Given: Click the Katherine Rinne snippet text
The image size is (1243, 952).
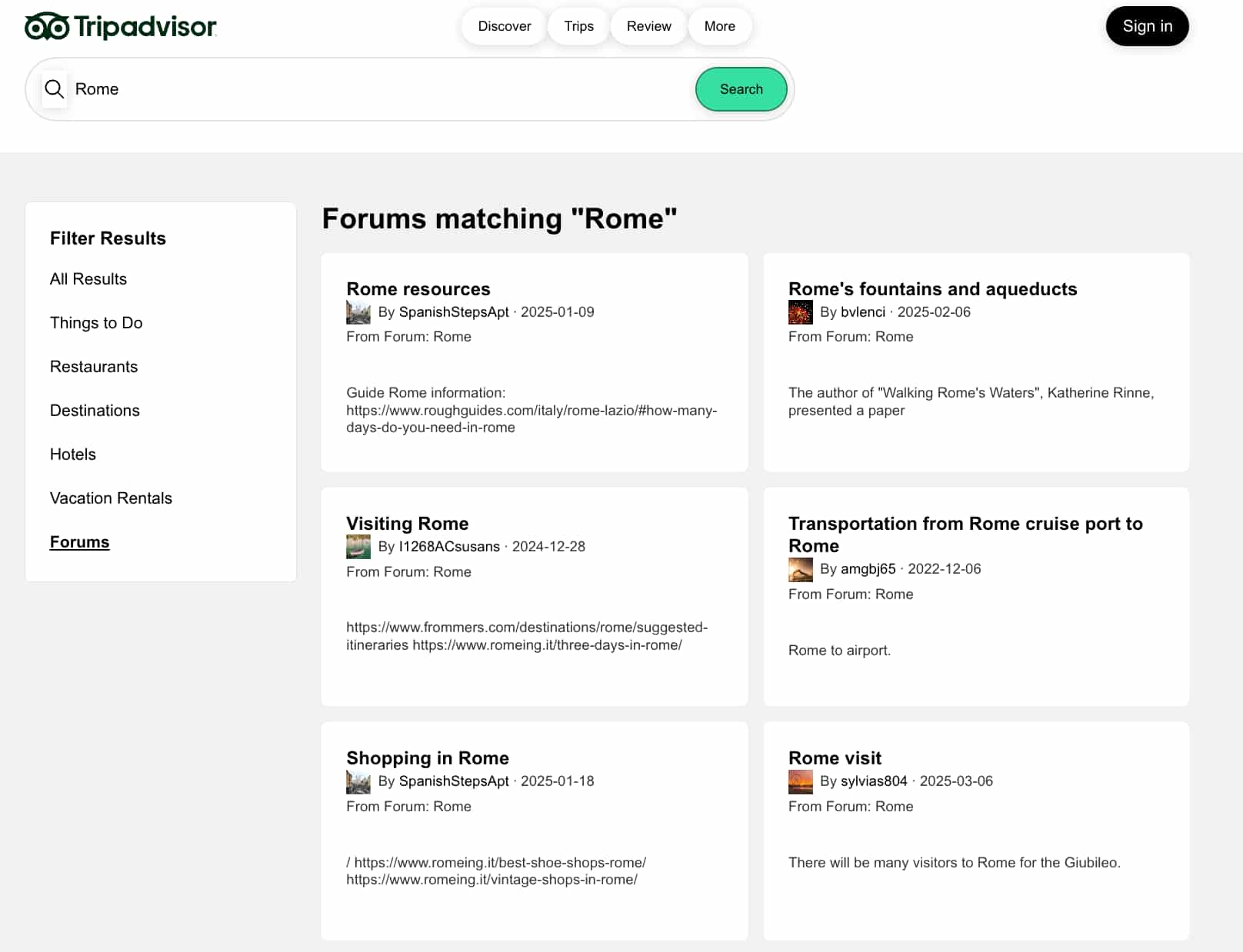Looking at the screenshot, I should (971, 401).
